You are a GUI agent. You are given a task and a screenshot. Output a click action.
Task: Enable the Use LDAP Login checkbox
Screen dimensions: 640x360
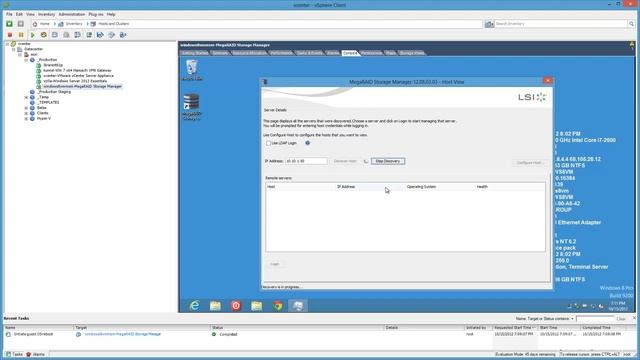(x=269, y=143)
